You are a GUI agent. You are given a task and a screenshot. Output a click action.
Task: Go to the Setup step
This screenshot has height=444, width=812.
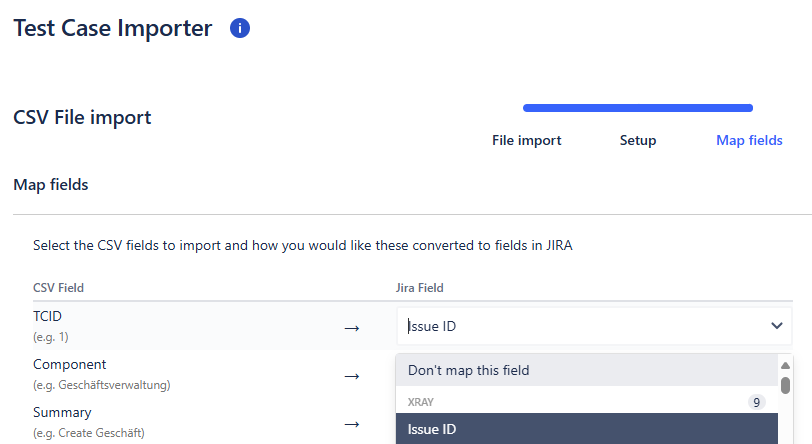637,140
